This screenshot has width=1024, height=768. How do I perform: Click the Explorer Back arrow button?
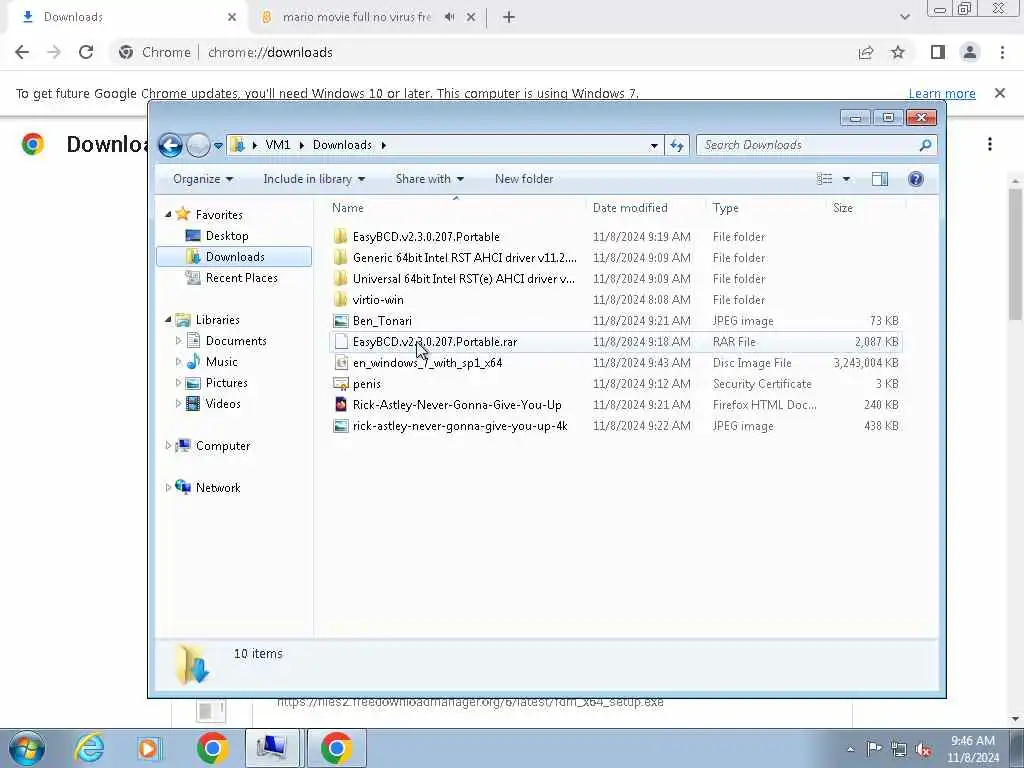(170, 145)
